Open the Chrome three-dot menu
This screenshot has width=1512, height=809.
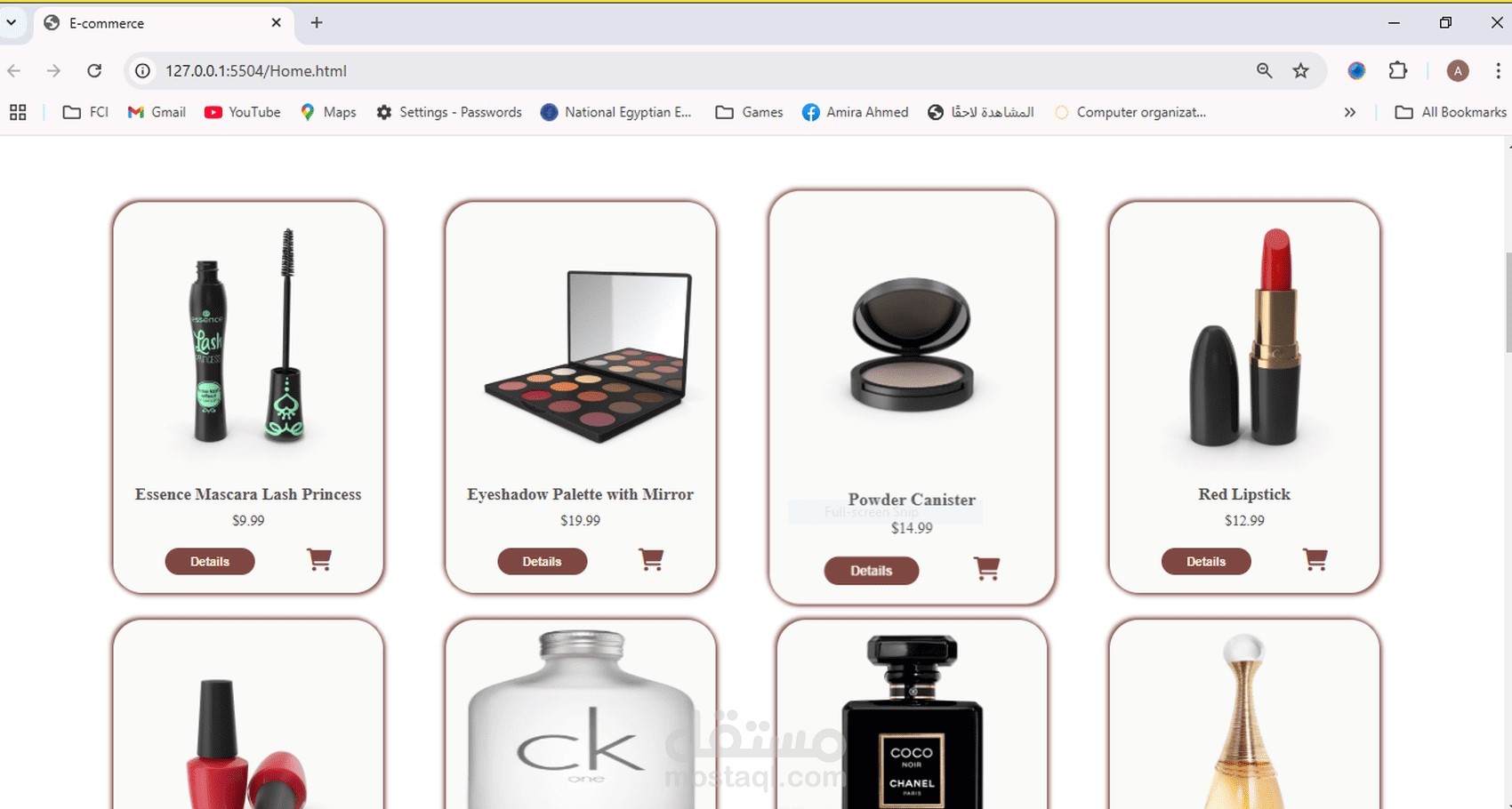pos(1498,70)
